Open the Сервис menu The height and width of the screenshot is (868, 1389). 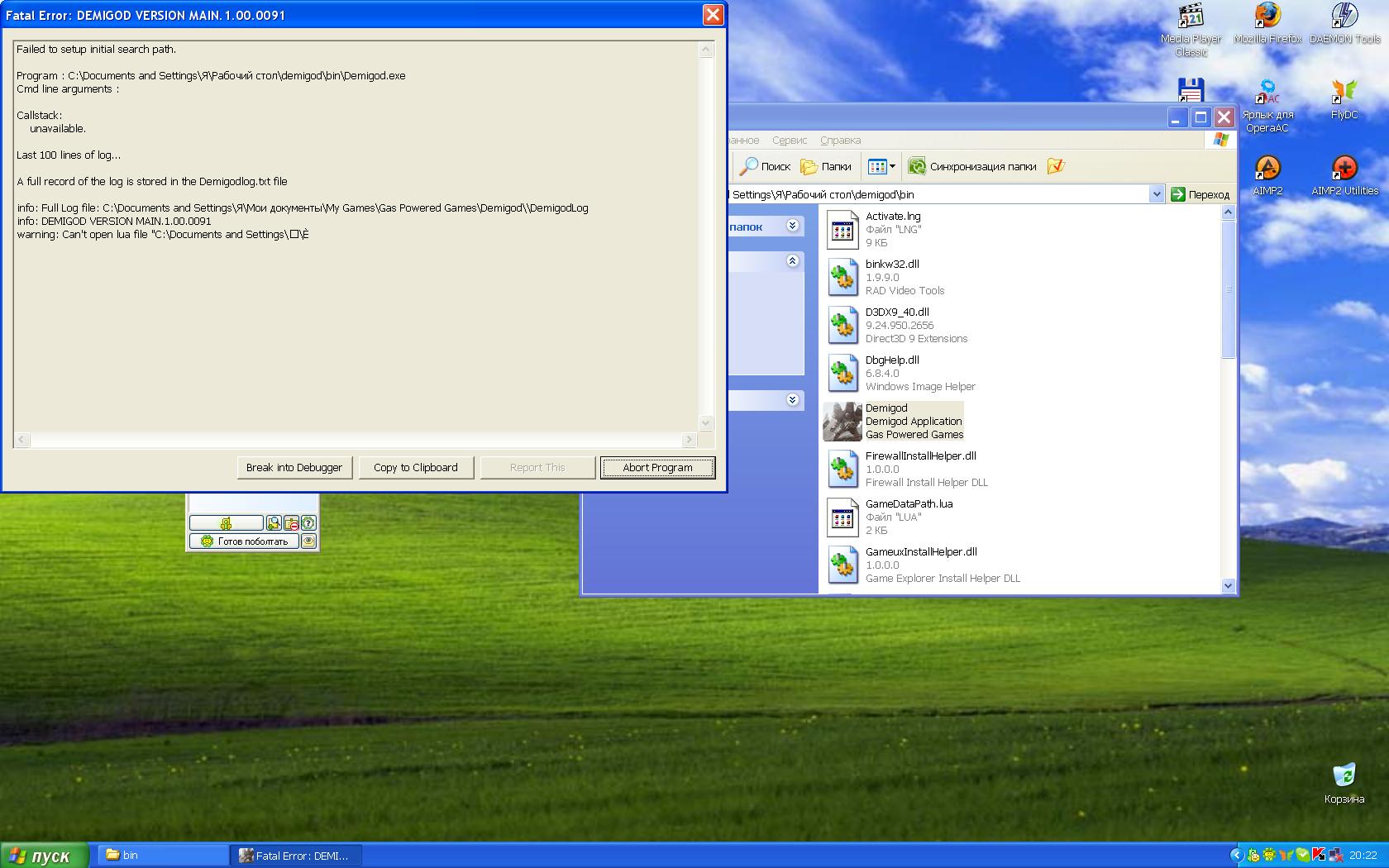[790, 141]
